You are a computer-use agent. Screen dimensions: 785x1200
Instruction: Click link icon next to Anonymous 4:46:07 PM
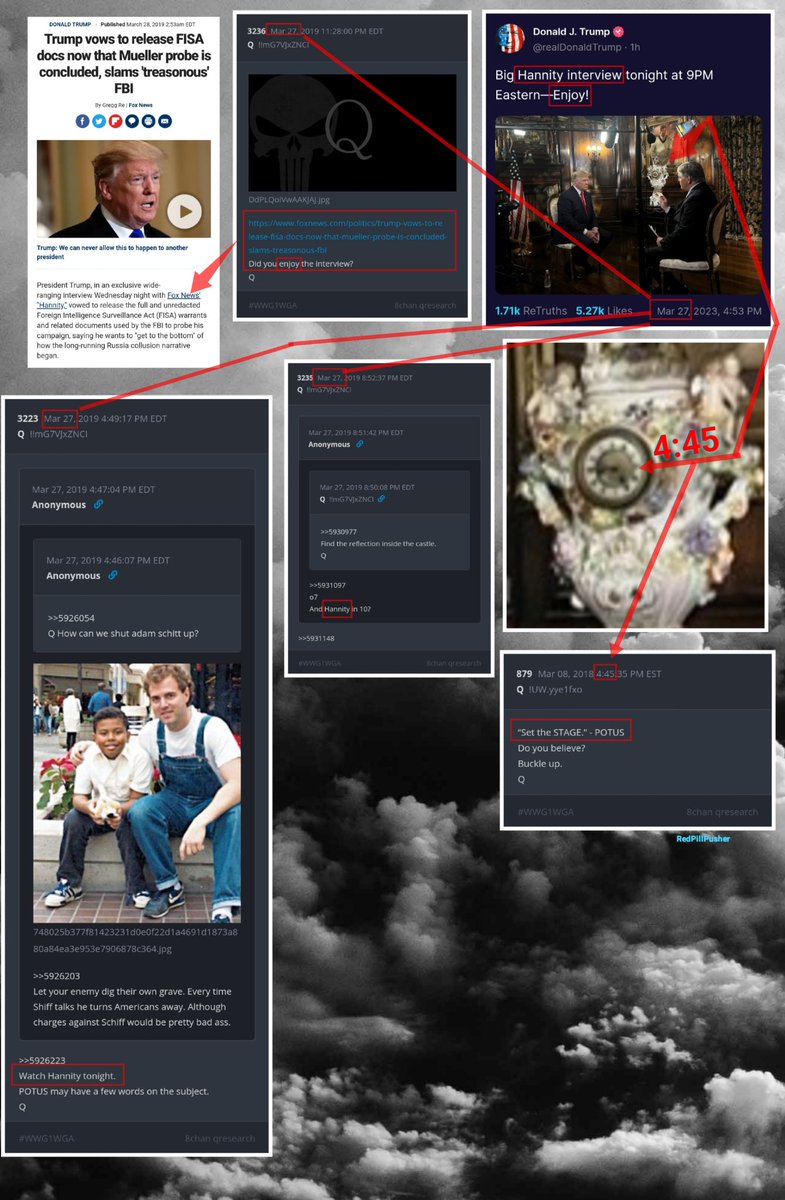click(113, 576)
